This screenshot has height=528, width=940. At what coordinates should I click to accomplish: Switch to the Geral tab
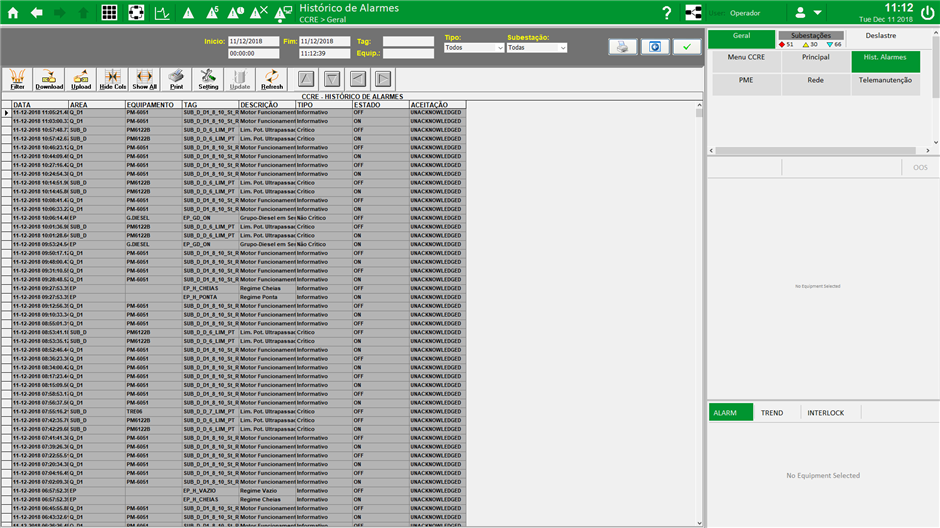click(742, 39)
